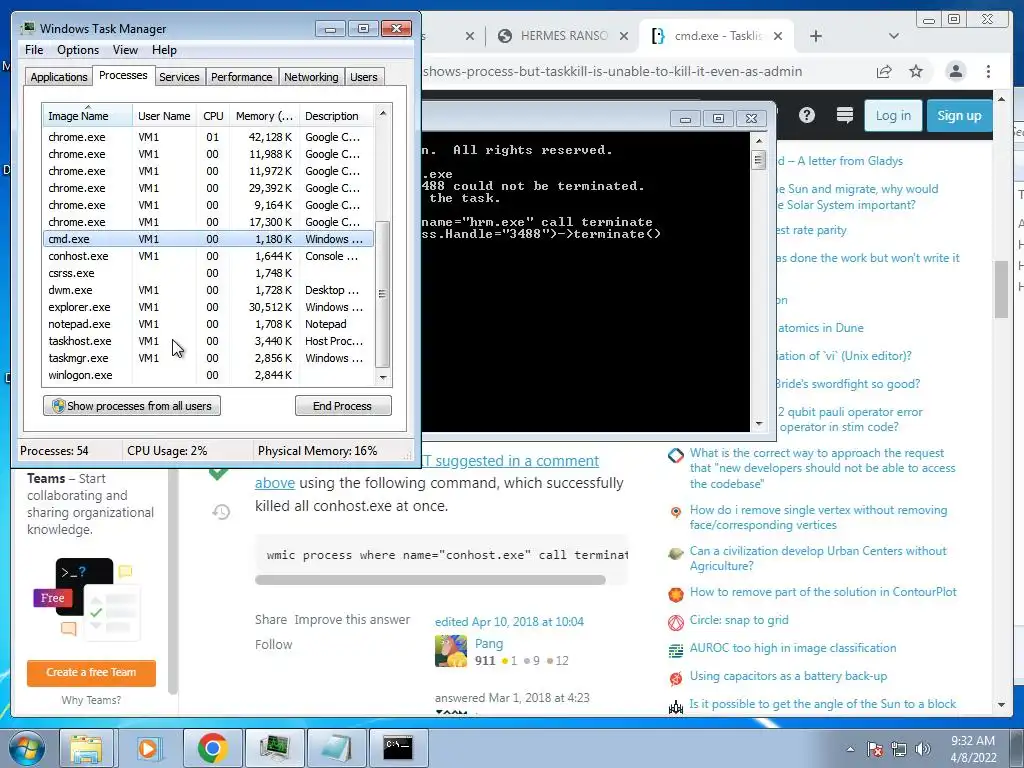Click the Log in button
This screenshot has height=768, width=1024.
(x=893, y=116)
